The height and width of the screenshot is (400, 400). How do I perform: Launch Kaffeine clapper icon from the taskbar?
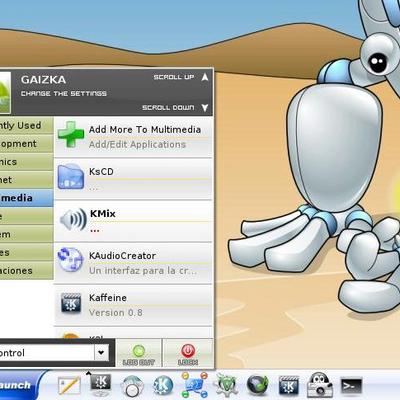pos(289,386)
